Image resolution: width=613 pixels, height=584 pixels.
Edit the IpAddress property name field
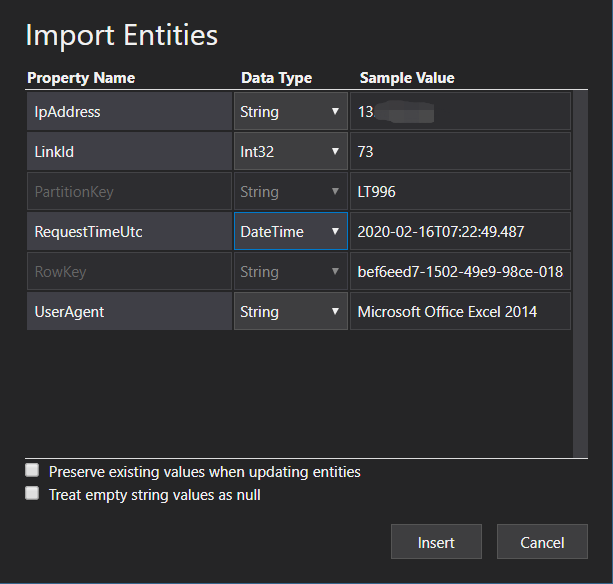[x=130, y=112]
